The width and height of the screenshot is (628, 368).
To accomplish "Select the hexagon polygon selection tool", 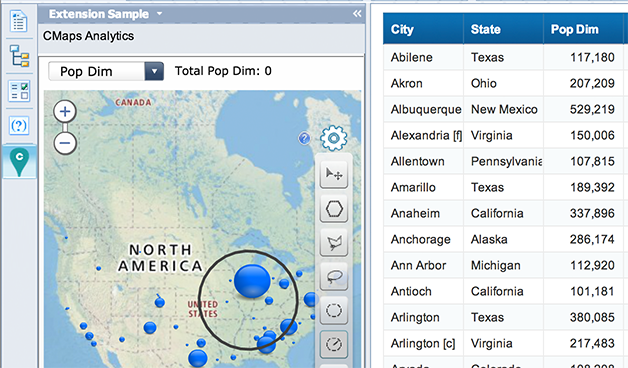I will click(x=334, y=209).
